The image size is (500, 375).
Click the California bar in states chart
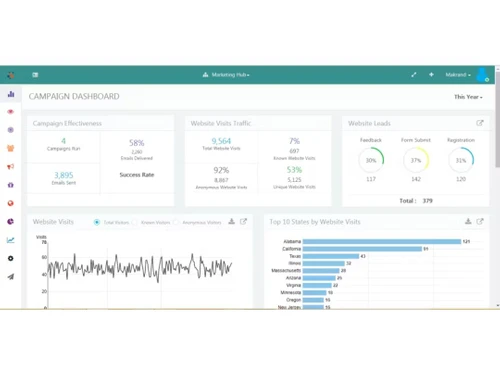point(362,249)
